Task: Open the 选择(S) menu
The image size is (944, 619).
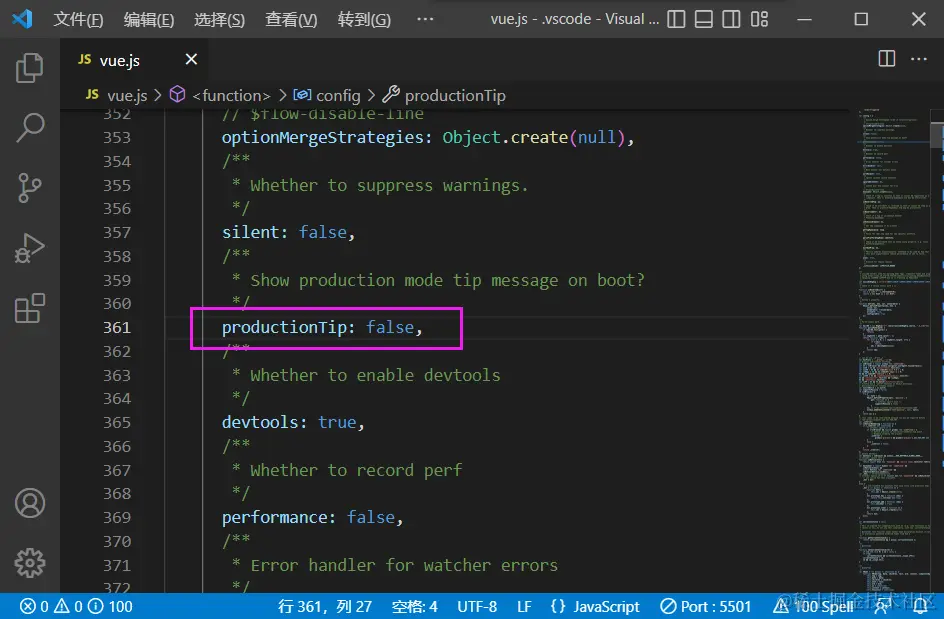Action: point(219,19)
